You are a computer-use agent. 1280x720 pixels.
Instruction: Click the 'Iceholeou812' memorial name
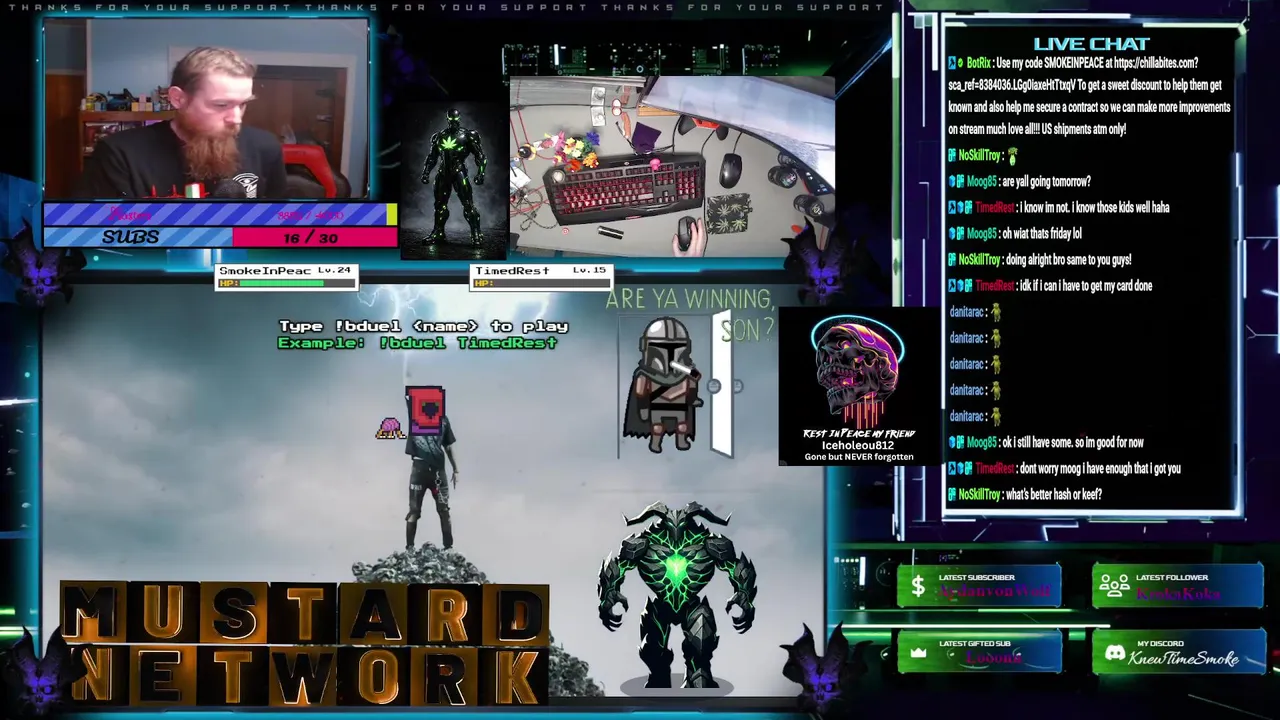click(857, 445)
